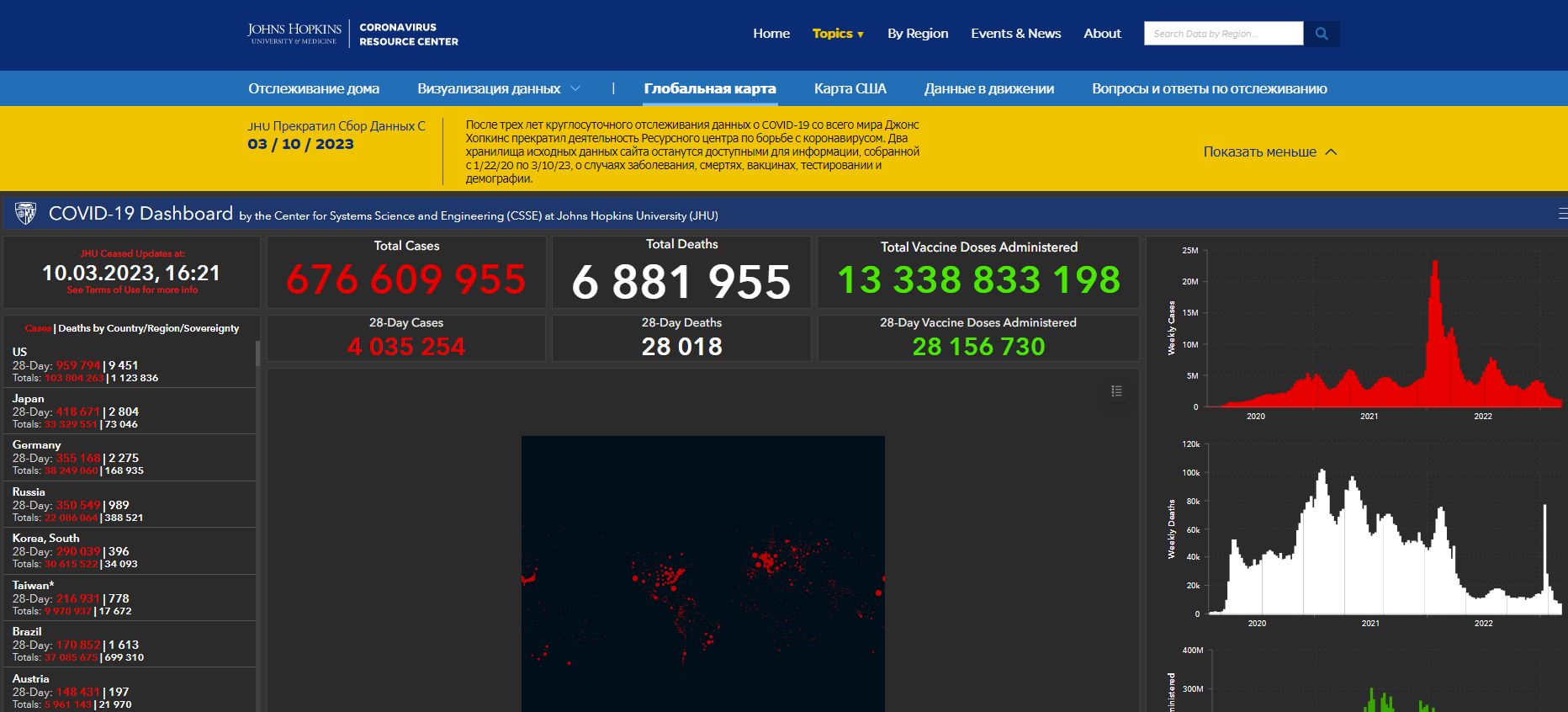Click the Total Cases value 676 609 955
Viewport: 1568px width, 712px height.
point(406,279)
